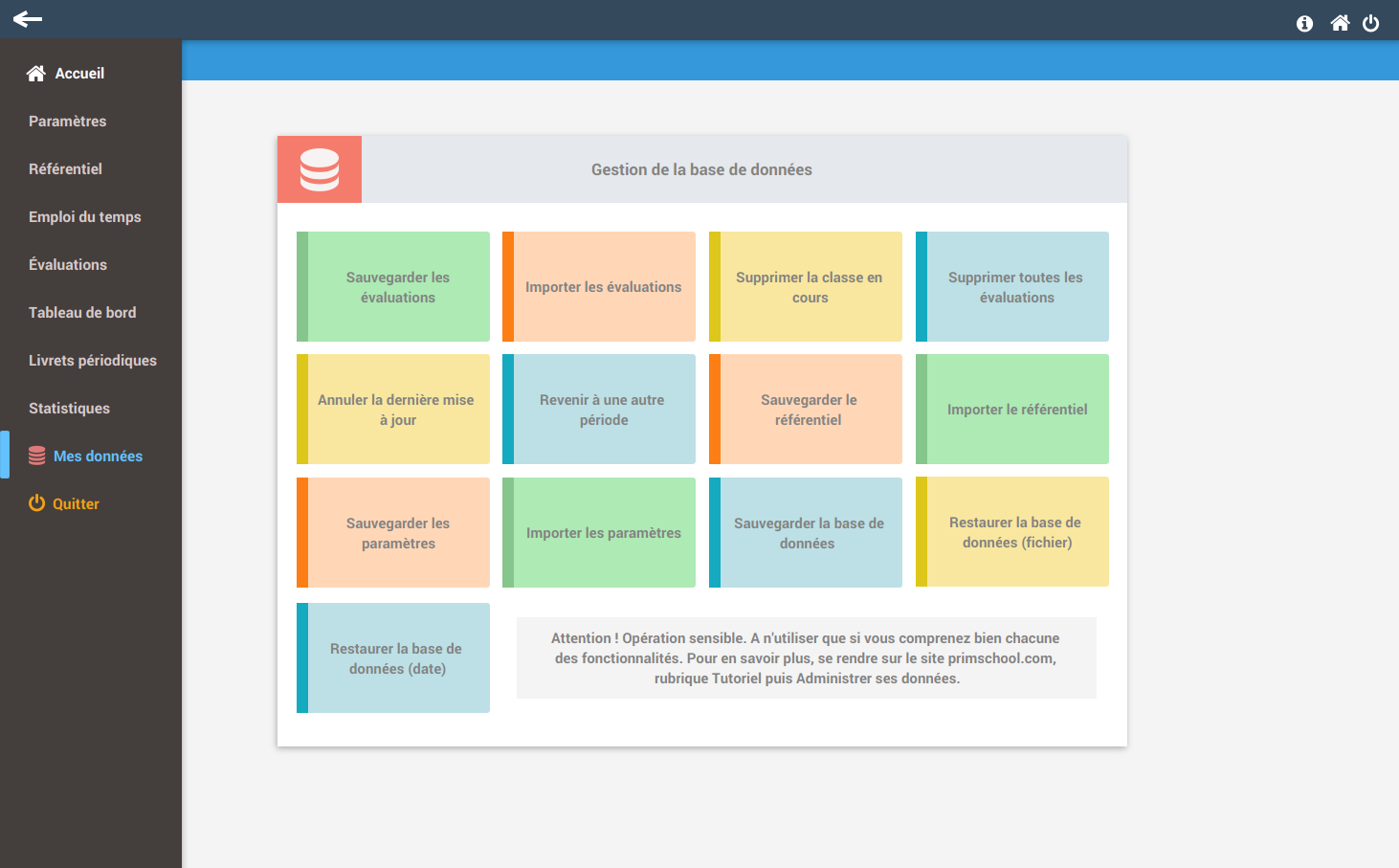Click the Quitter label in the sidebar
Screen dimensions: 1399x868
coord(76,504)
